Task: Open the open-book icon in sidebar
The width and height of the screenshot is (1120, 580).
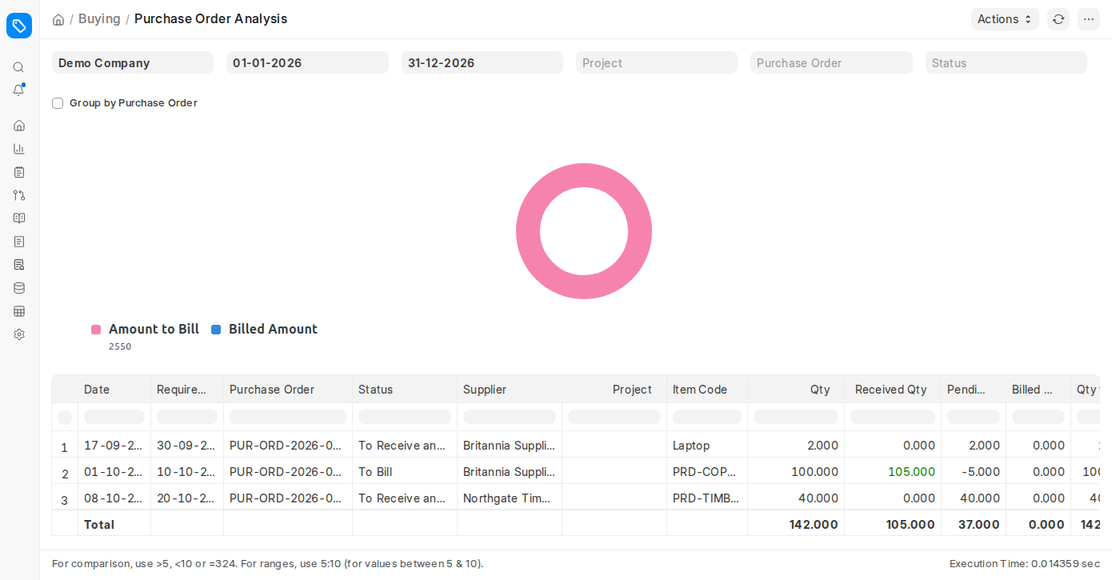Action: tap(19, 219)
